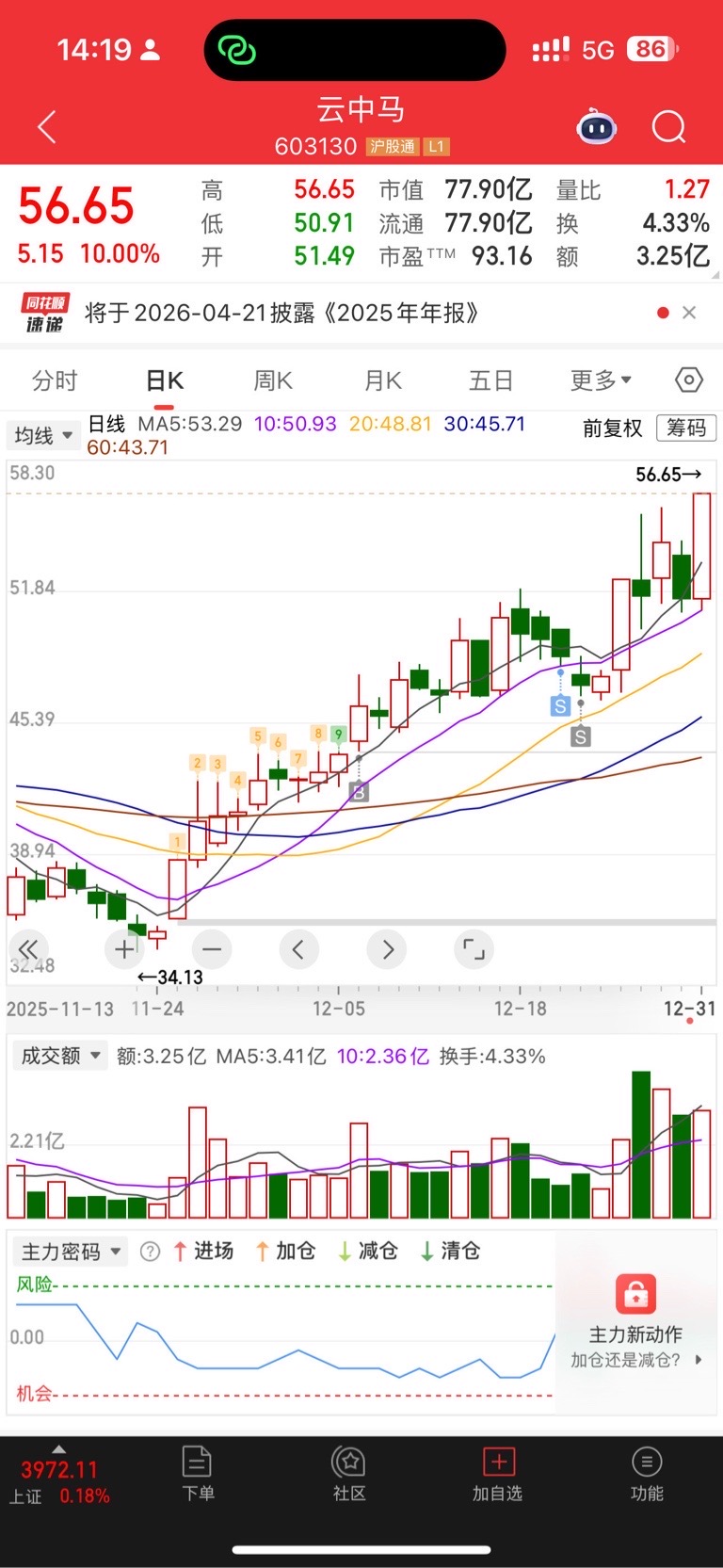Tap the 60:43.71 moving average label
The width and height of the screenshot is (723, 1568).
(x=128, y=447)
